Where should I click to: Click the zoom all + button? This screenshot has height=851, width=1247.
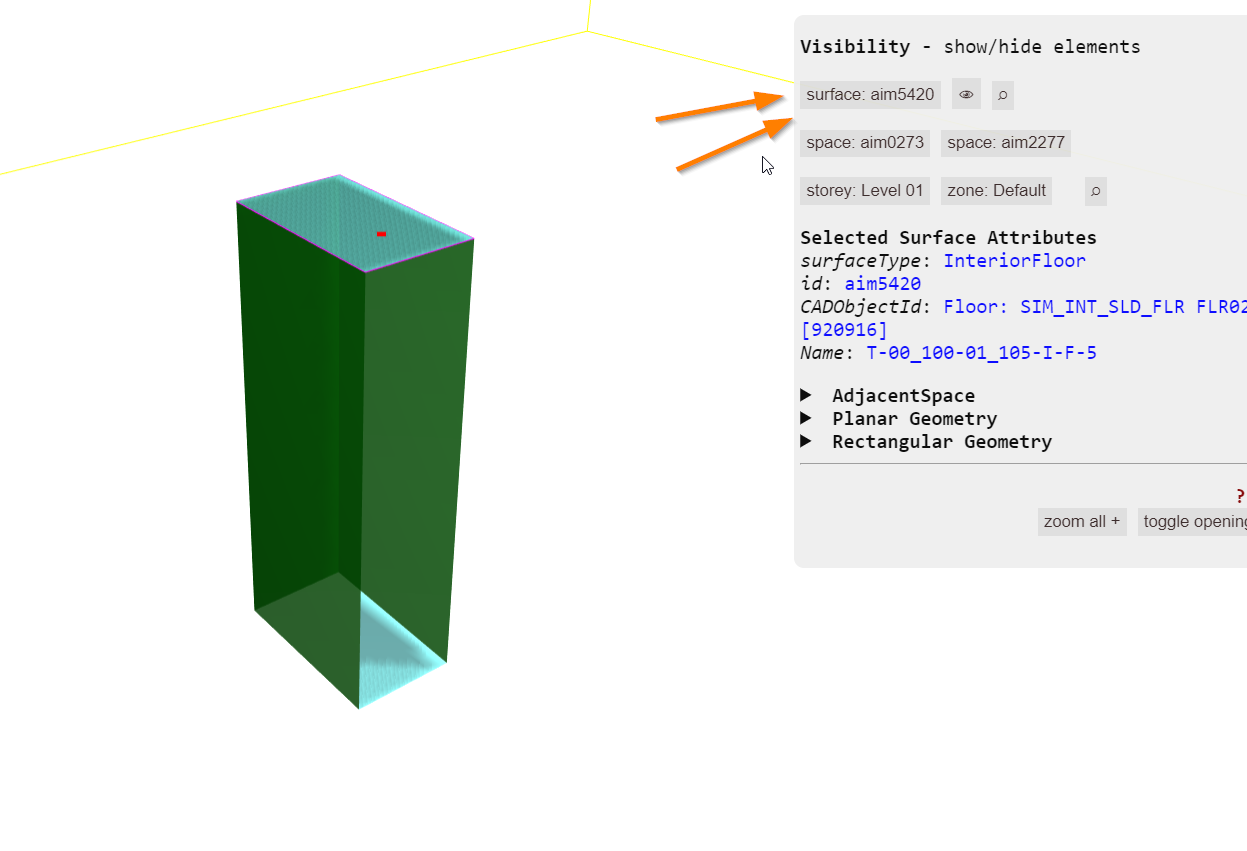1082,522
